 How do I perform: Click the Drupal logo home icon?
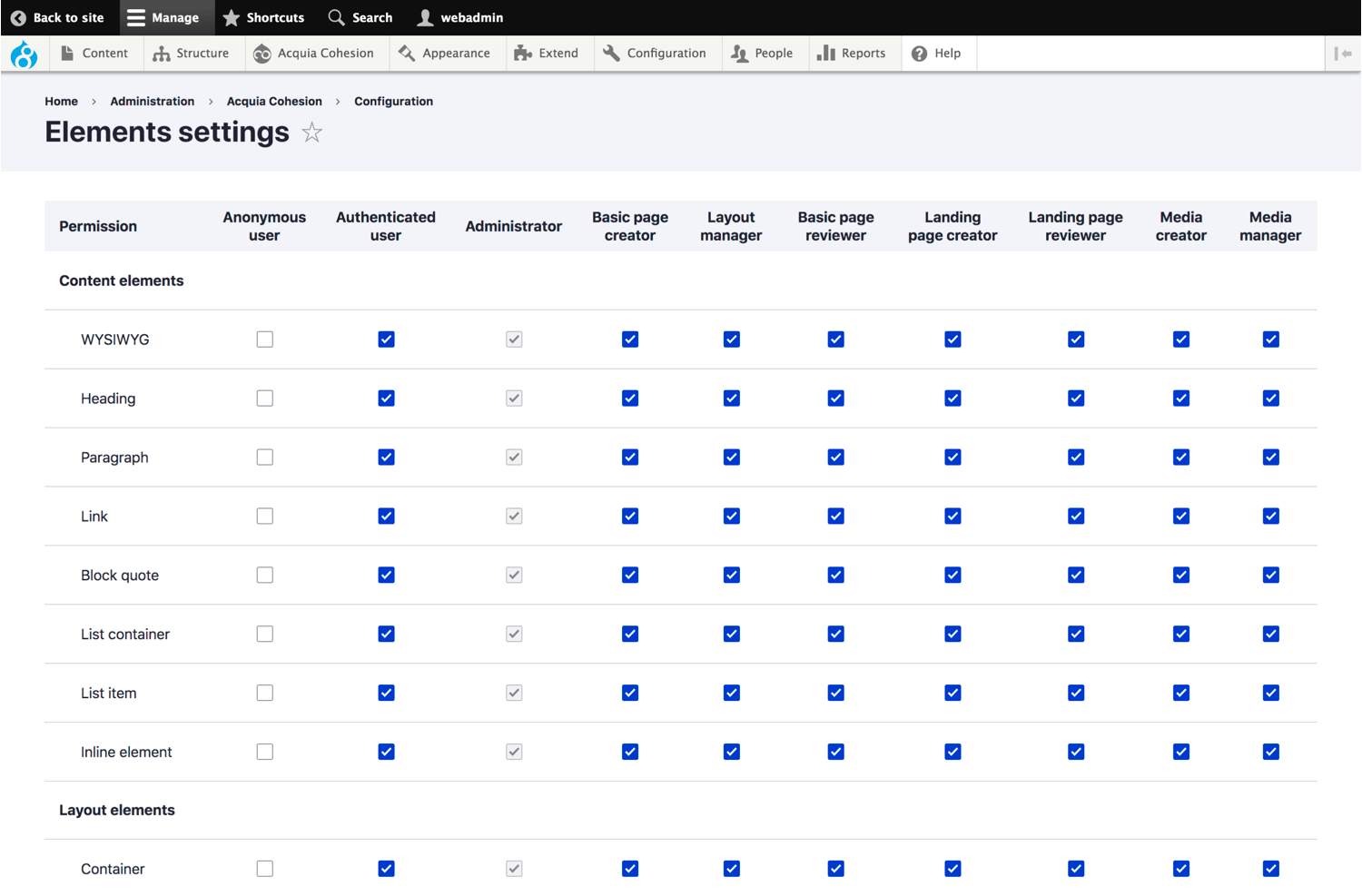[25, 54]
